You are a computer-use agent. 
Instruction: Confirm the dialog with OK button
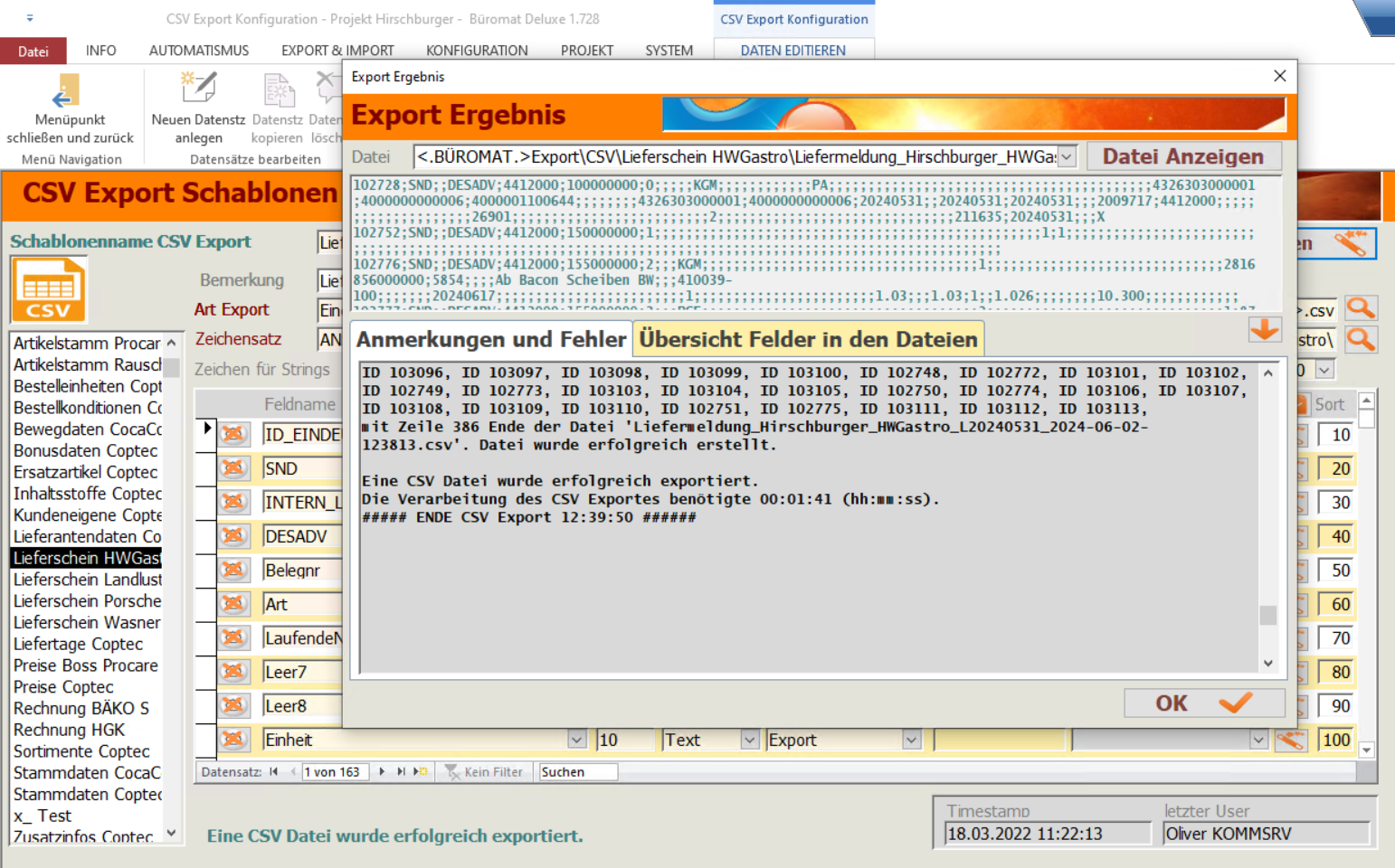(1203, 703)
